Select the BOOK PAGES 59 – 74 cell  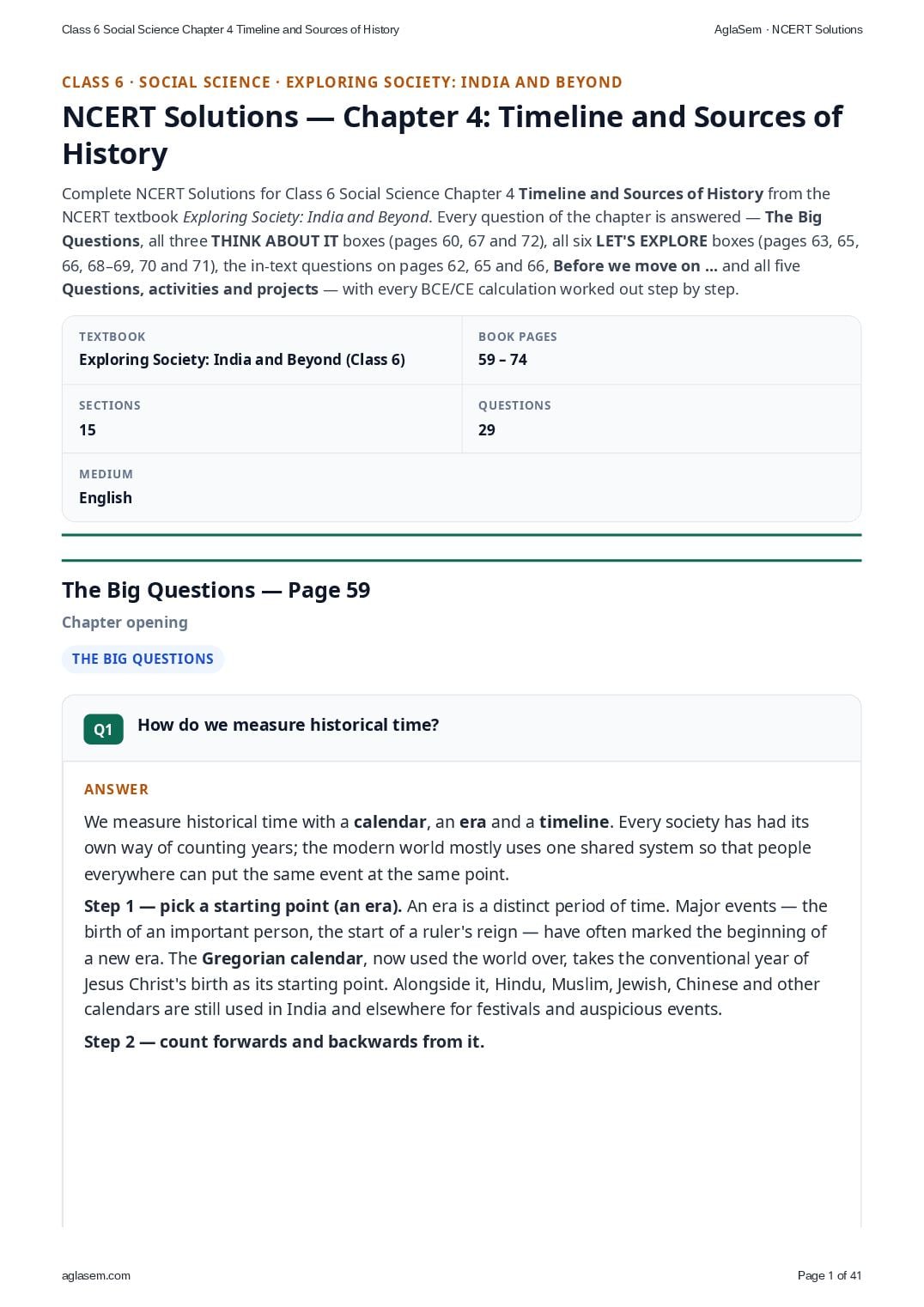[x=661, y=350]
